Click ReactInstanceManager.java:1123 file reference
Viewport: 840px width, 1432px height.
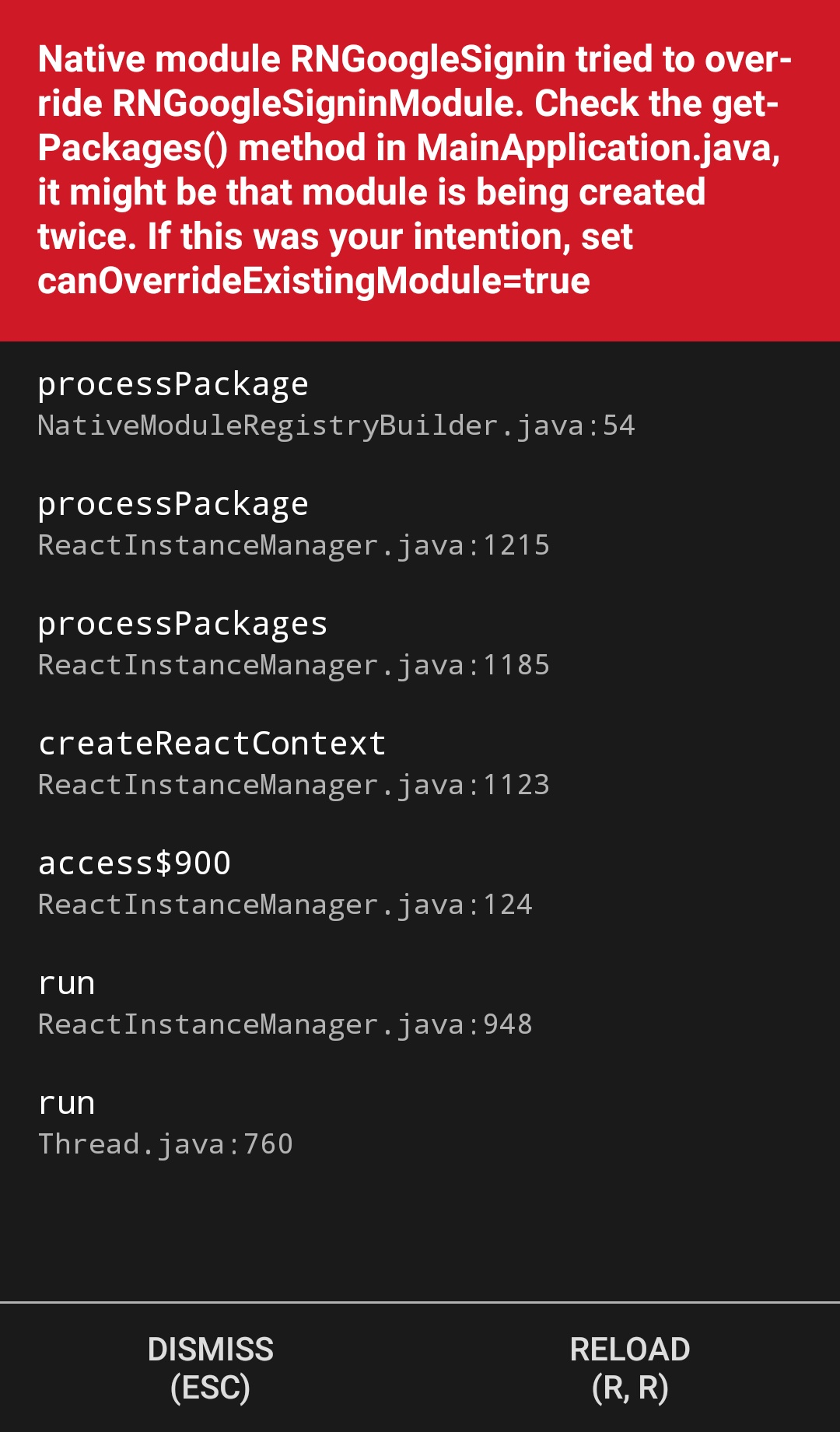(x=296, y=786)
